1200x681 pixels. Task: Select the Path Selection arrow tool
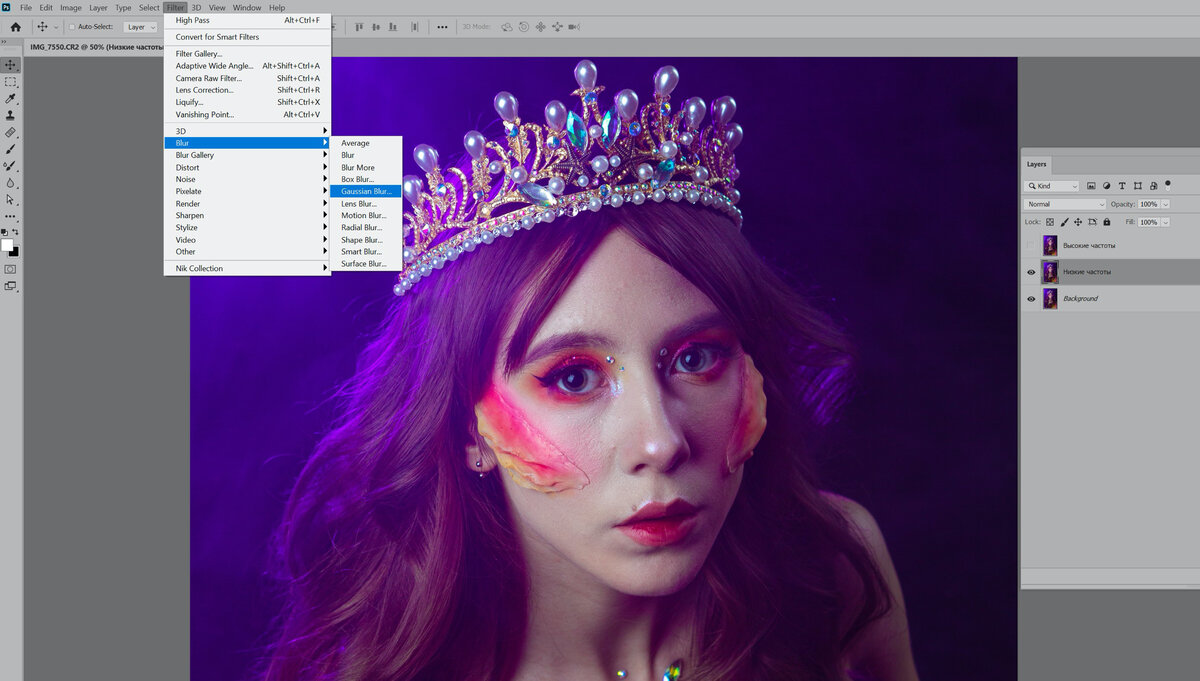coord(11,199)
